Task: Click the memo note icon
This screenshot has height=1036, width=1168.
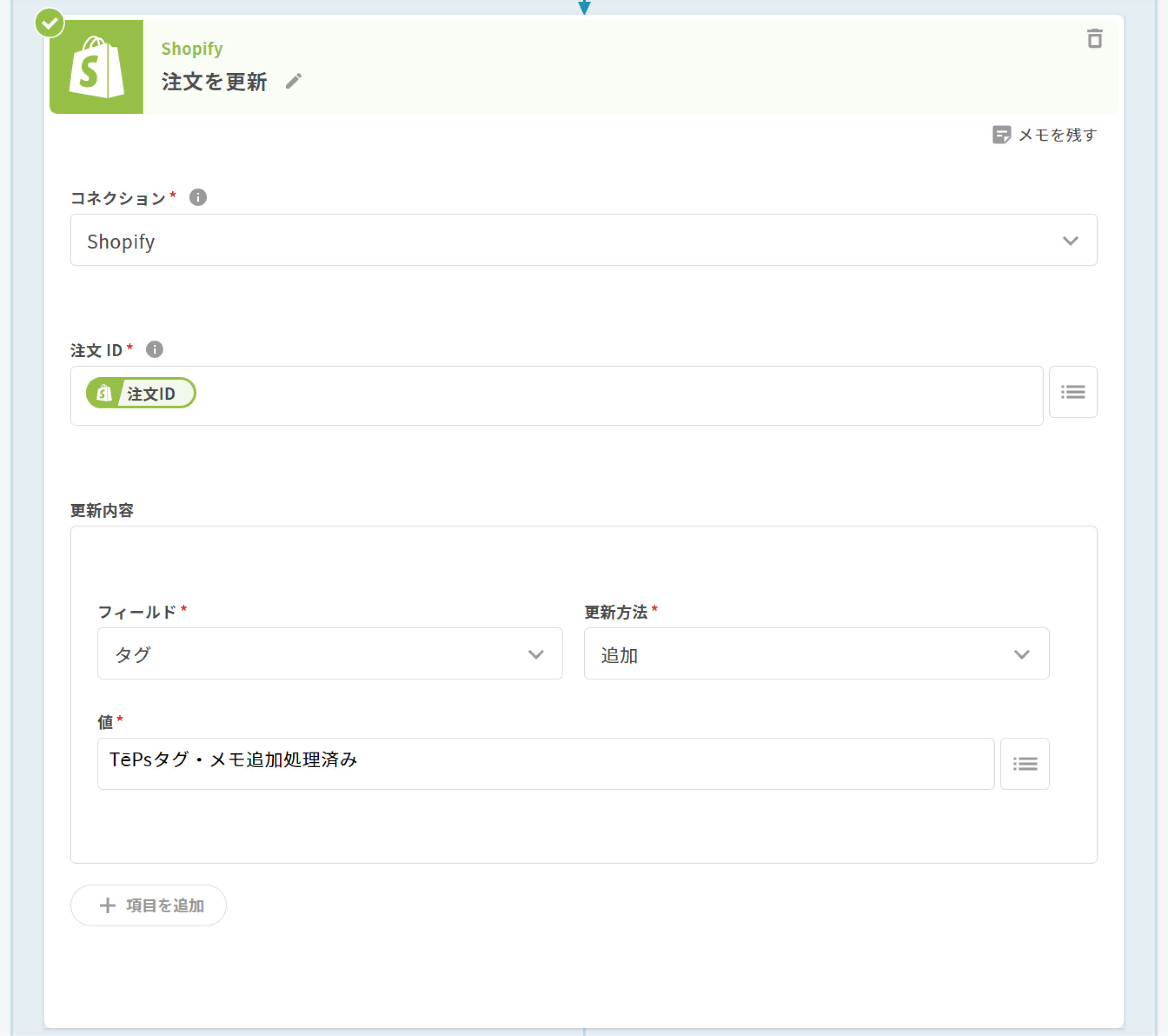Action: 1001,135
